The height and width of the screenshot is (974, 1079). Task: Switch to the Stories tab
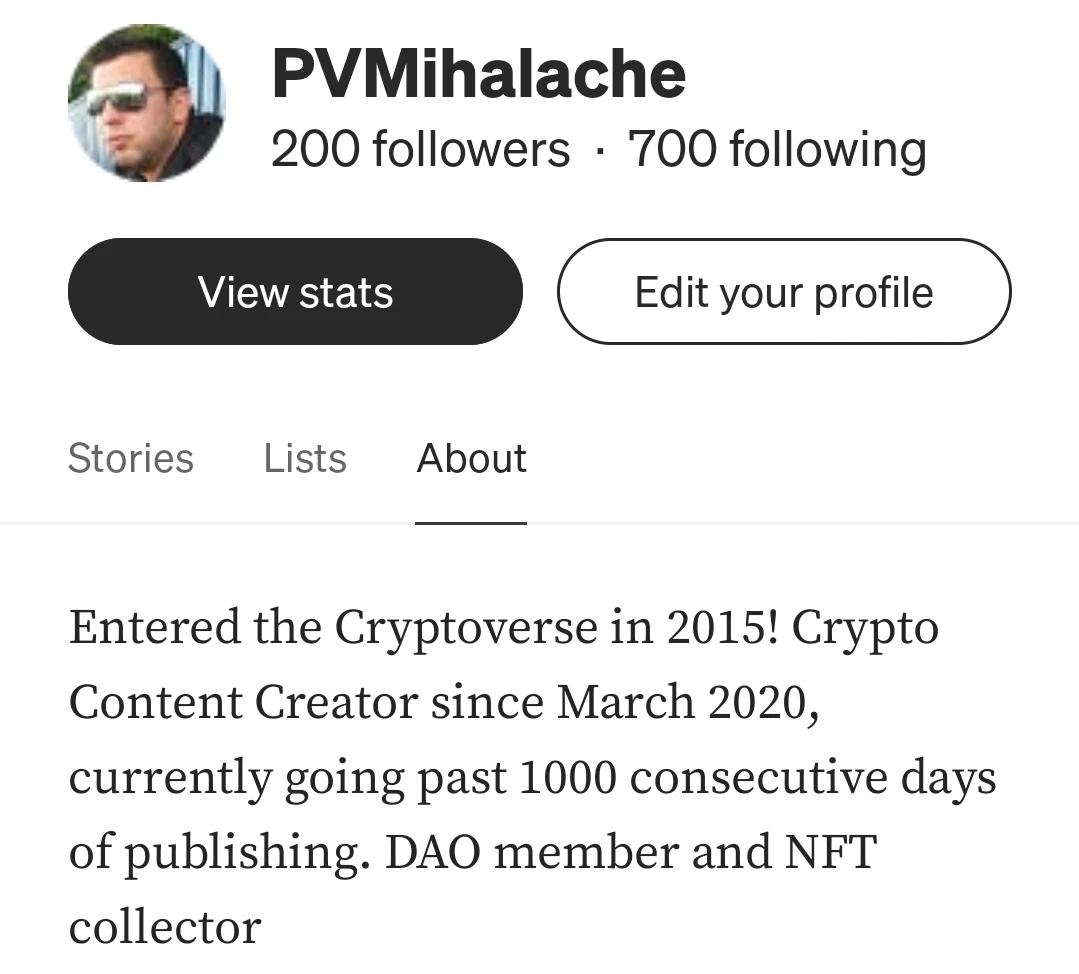click(131, 458)
